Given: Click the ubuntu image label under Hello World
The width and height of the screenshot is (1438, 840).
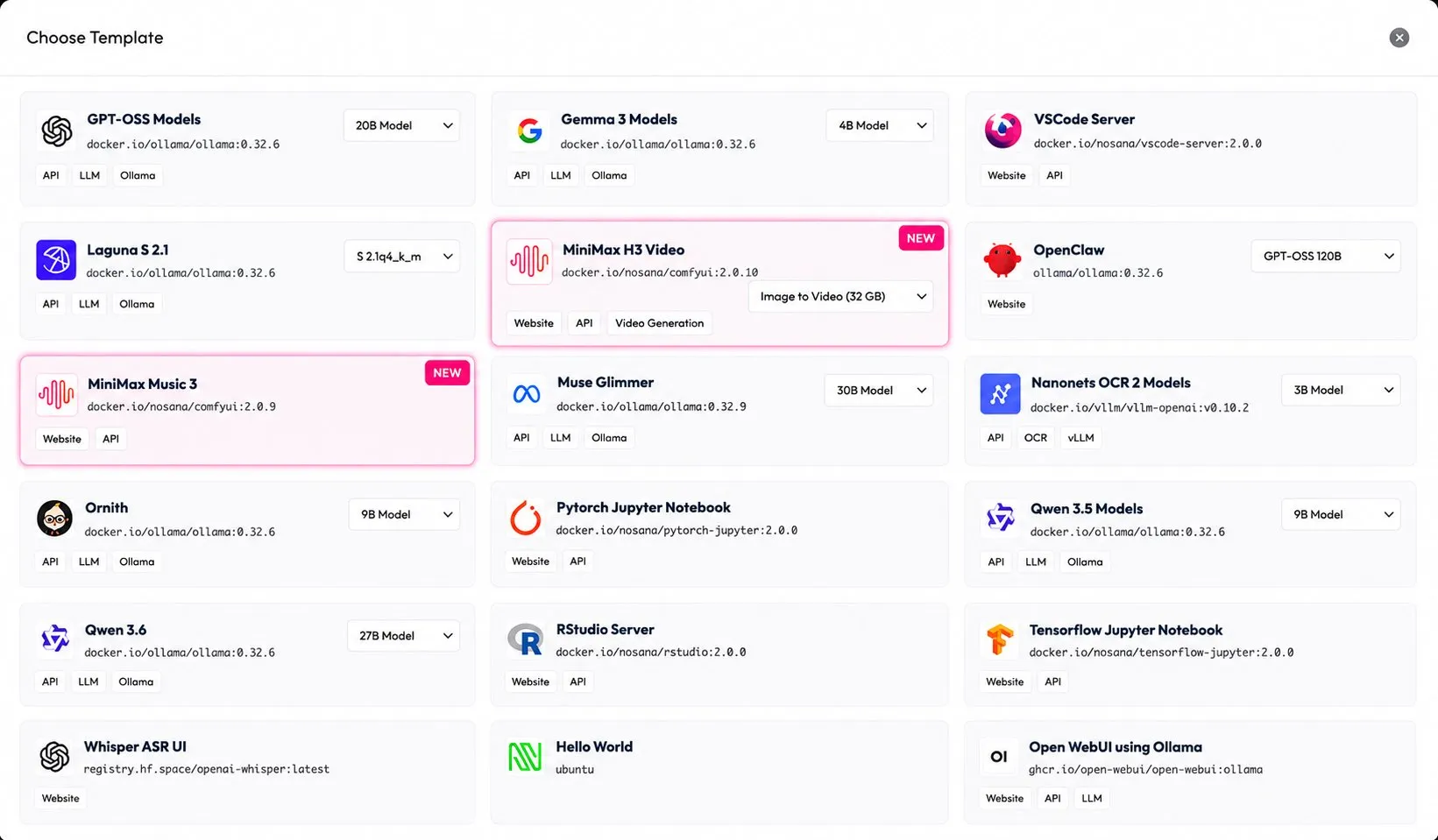Looking at the screenshot, I should click(x=575, y=769).
